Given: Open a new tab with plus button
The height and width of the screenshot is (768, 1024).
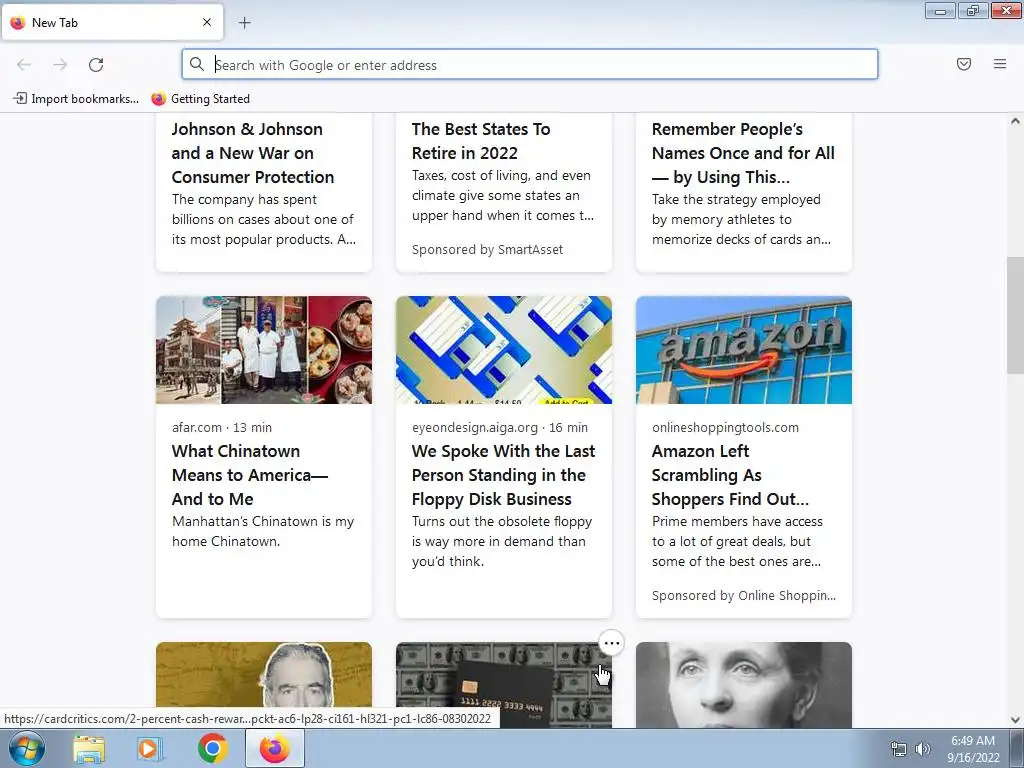Looking at the screenshot, I should click(244, 23).
